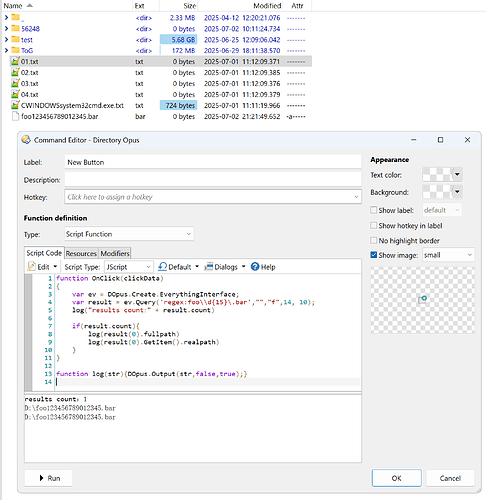The height and width of the screenshot is (500, 486).
Task: Select the foo123456789012345.bar file icon
Action: click(15, 116)
